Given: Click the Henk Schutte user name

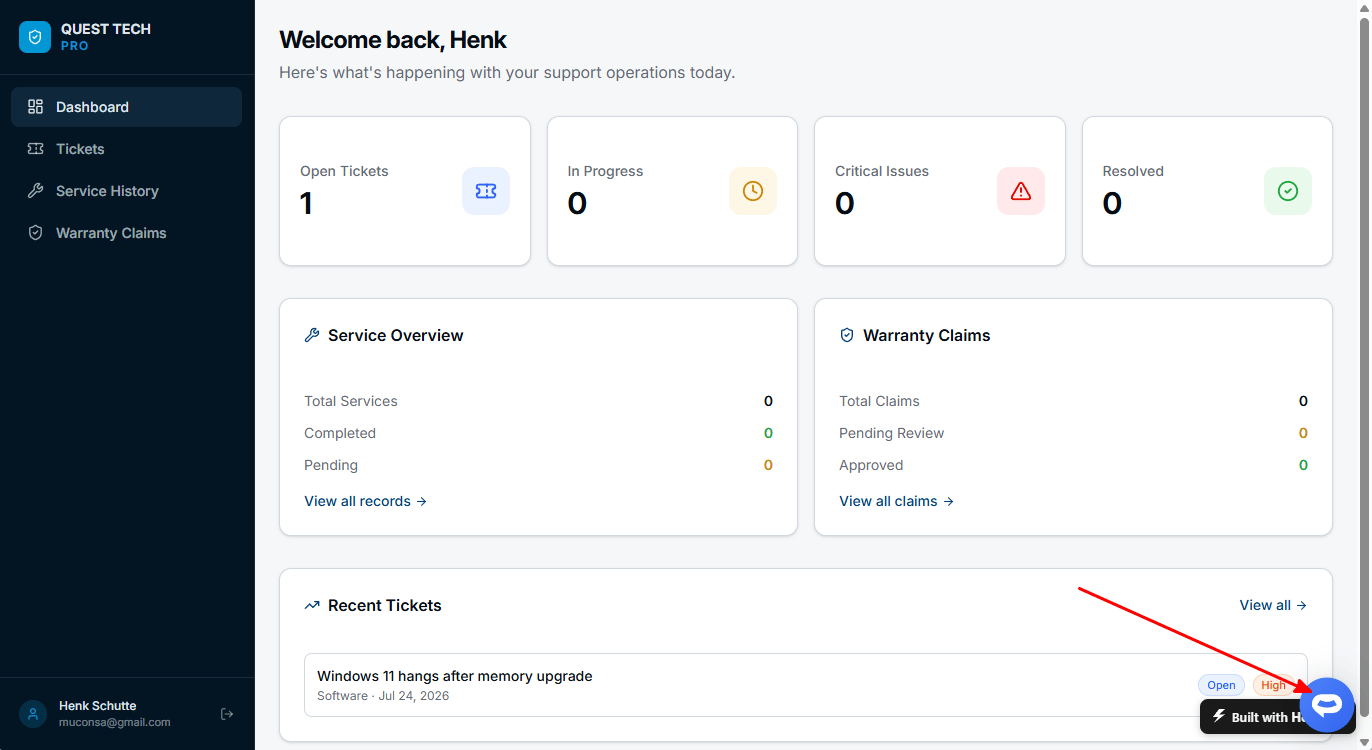Looking at the screenshot, I should (97, 706).
